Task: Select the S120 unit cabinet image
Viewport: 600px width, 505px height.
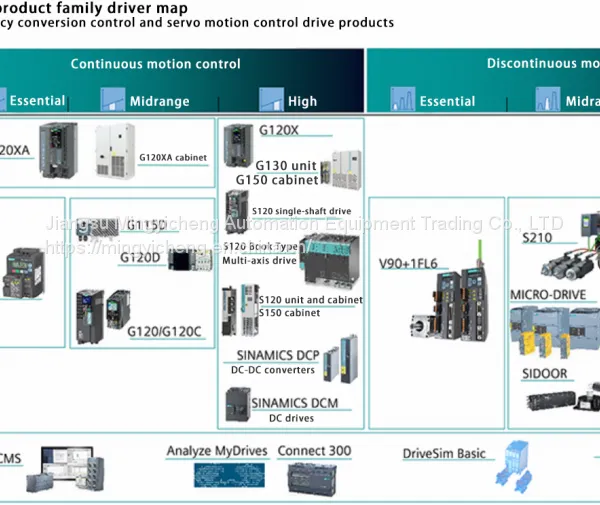Action: [x=241, y=310]
